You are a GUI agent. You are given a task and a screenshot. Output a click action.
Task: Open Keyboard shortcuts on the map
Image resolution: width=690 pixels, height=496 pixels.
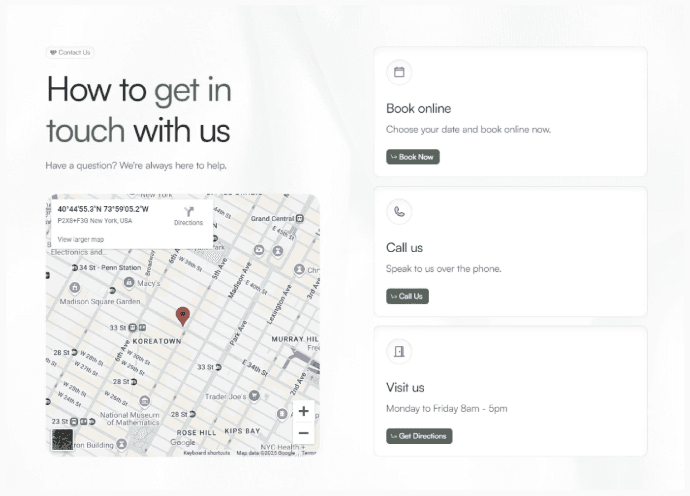click(207, 453)
